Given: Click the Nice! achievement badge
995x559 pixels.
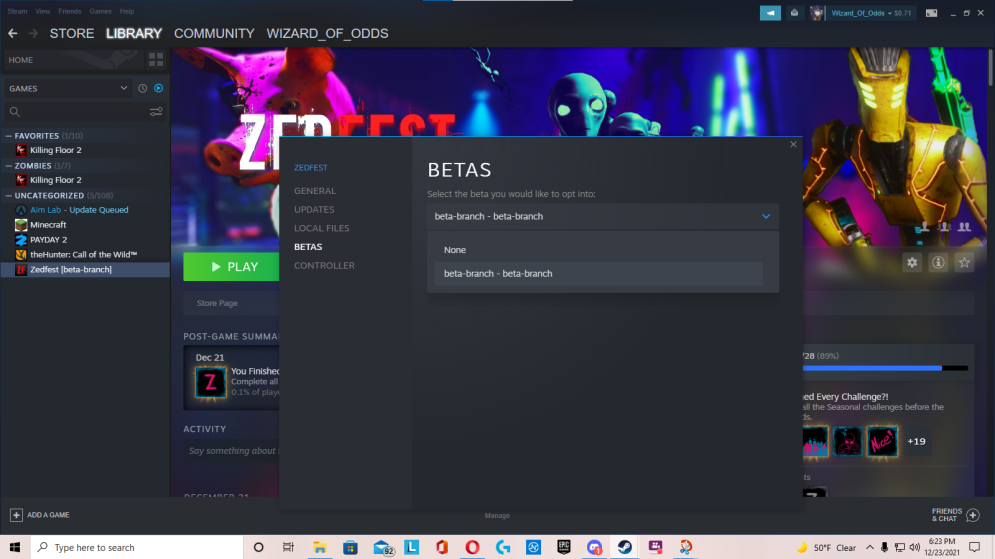Looking at the screenshot, I should point(882,442).
